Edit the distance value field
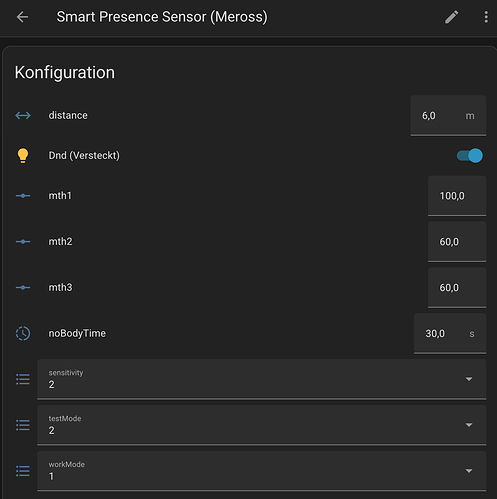497x499 pixels. pos(448,116)
